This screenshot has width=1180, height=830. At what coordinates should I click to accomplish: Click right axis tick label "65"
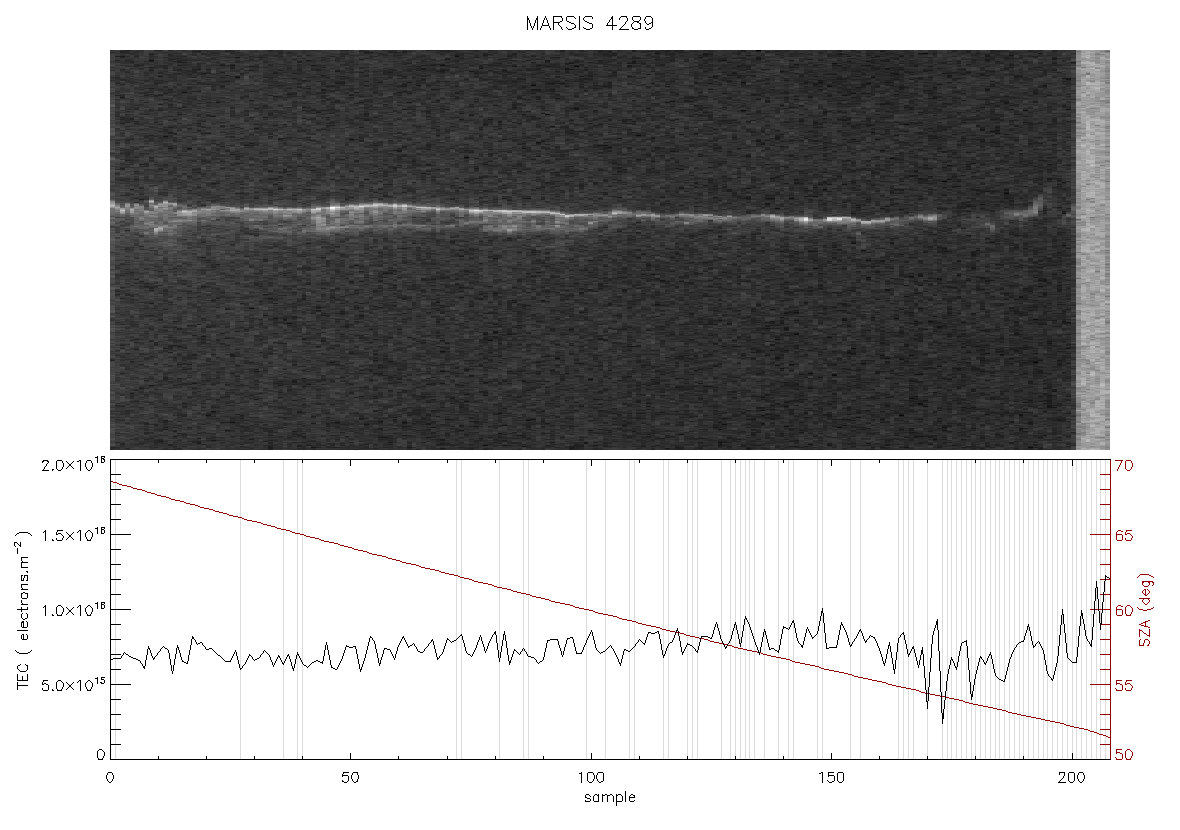click(x=1124, y=536)
